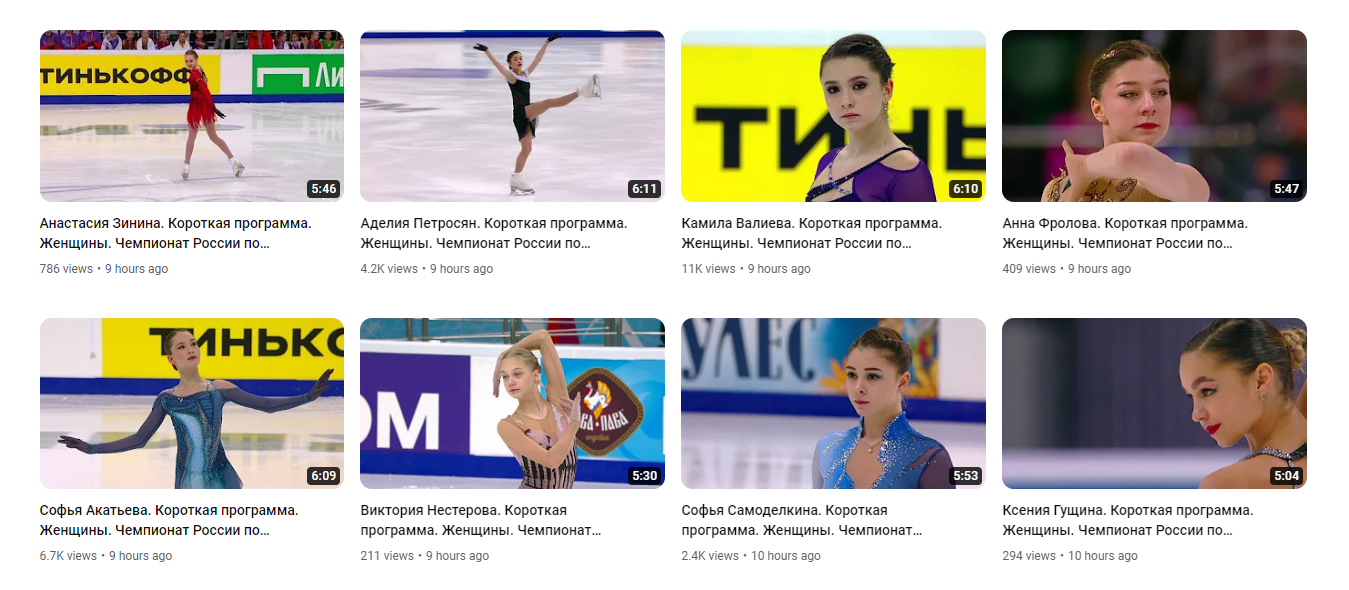
Task: Open the Анна Фролова video thumbnail
Action: pyautogui.click(x=1154, y=116)
